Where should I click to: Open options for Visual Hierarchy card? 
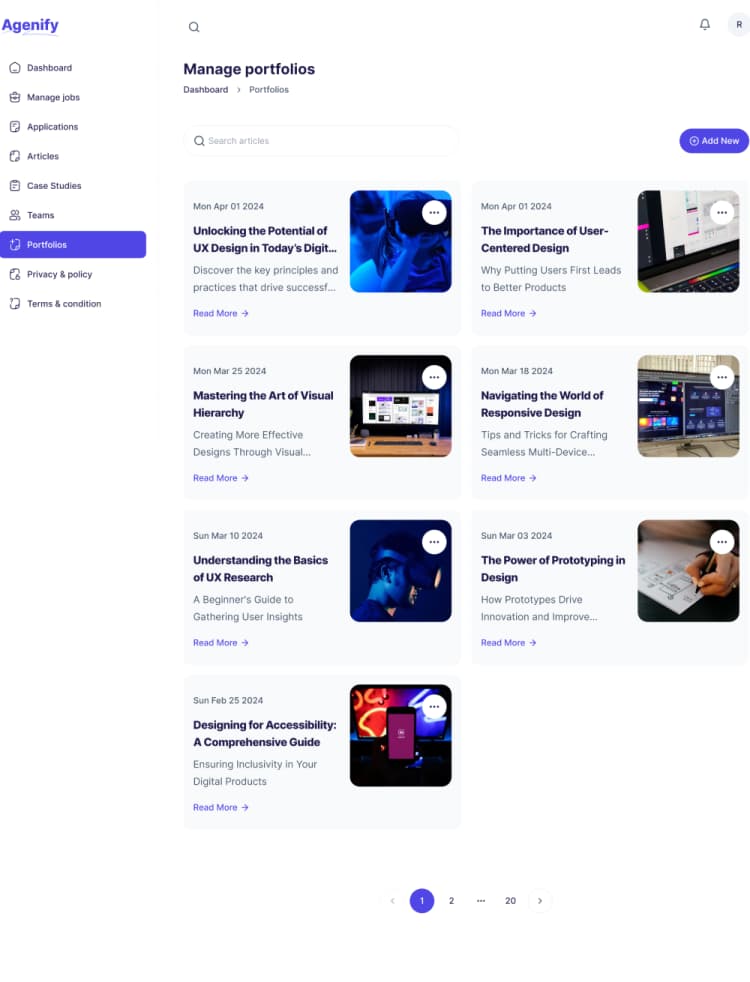[434, 378]
